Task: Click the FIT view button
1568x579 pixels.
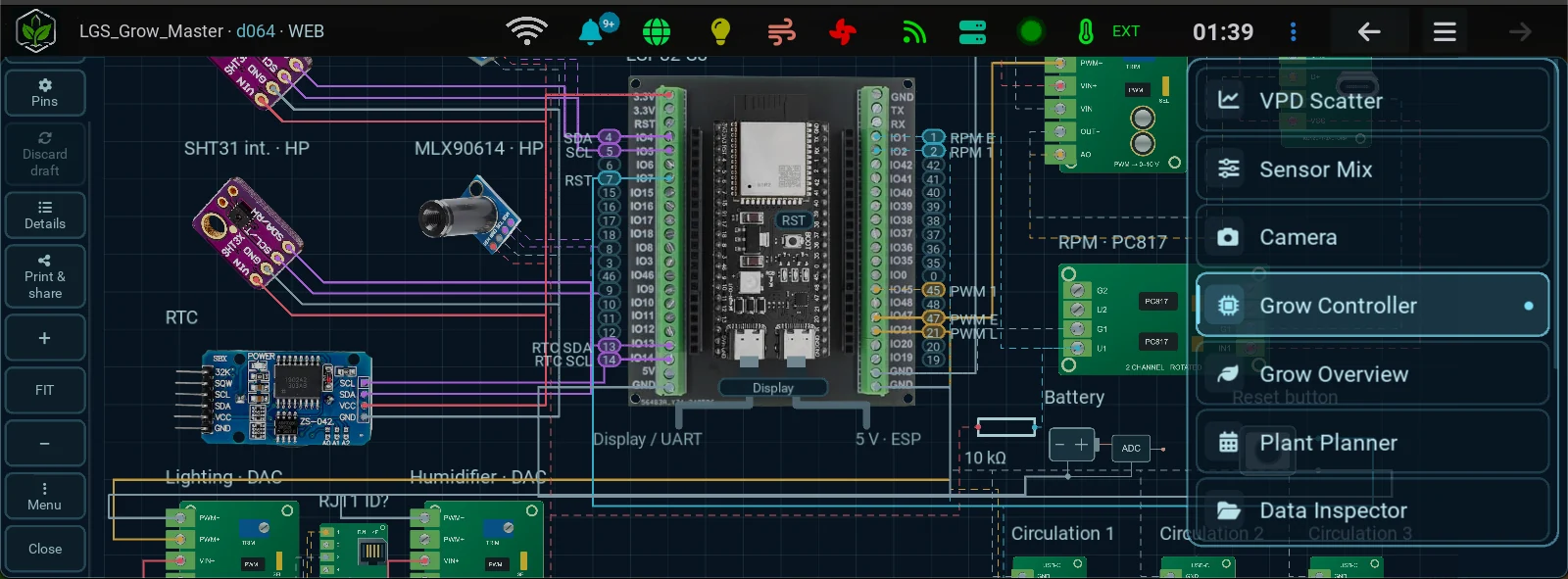Action: [45, 390]
